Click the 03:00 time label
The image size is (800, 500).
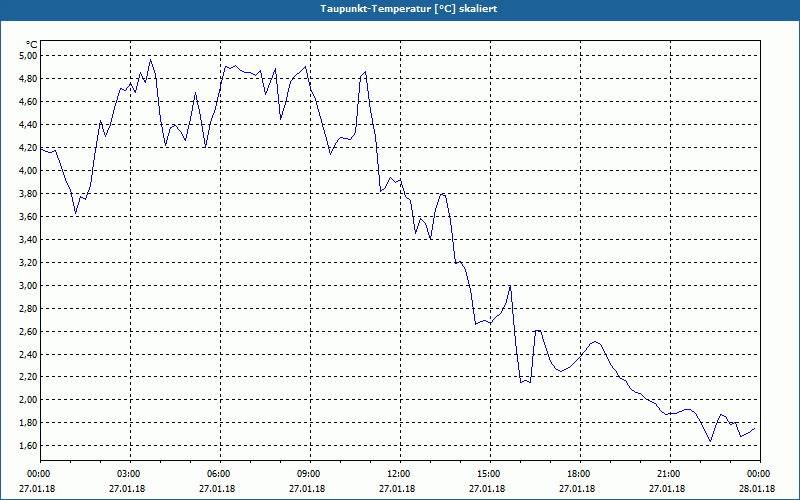click(130, 474)
